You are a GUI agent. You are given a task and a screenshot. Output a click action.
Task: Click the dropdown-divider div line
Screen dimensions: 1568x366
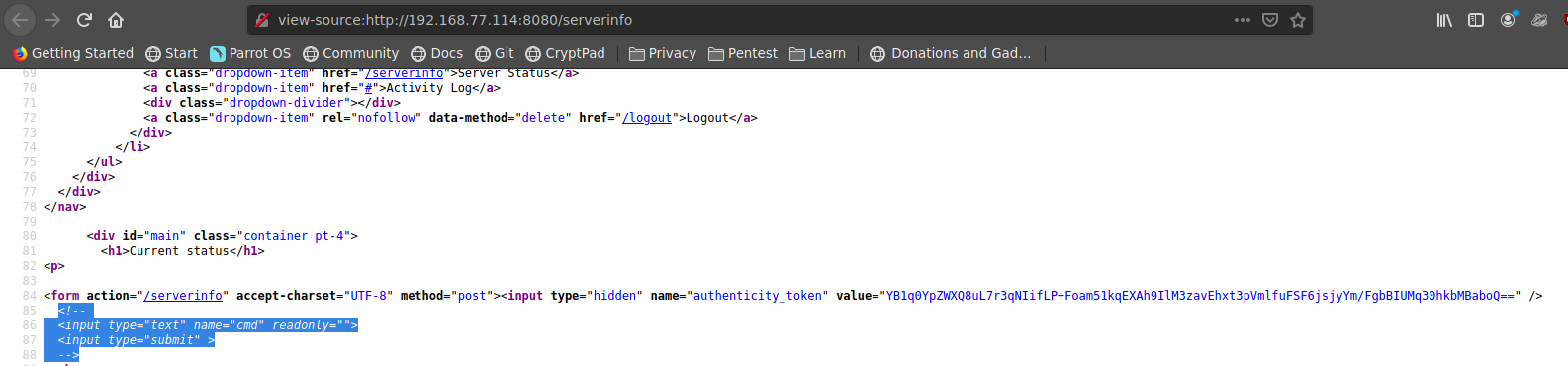pos(272,103)
